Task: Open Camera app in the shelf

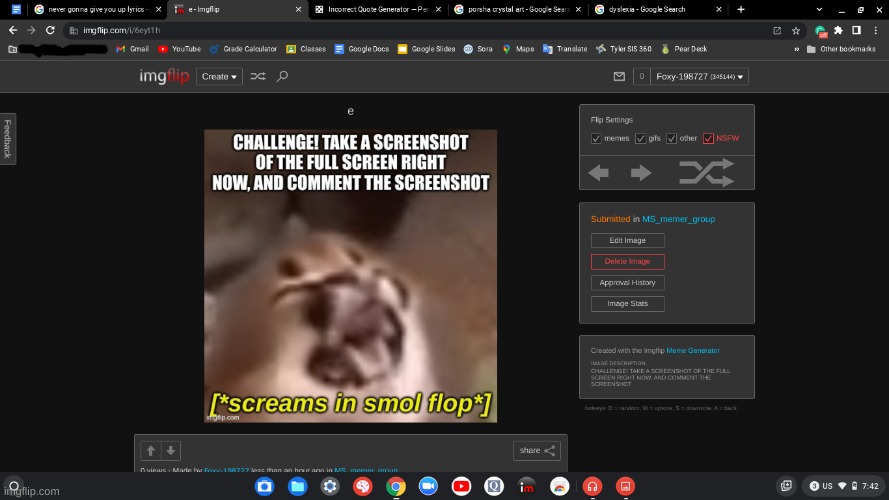Action: coord(264,486)
